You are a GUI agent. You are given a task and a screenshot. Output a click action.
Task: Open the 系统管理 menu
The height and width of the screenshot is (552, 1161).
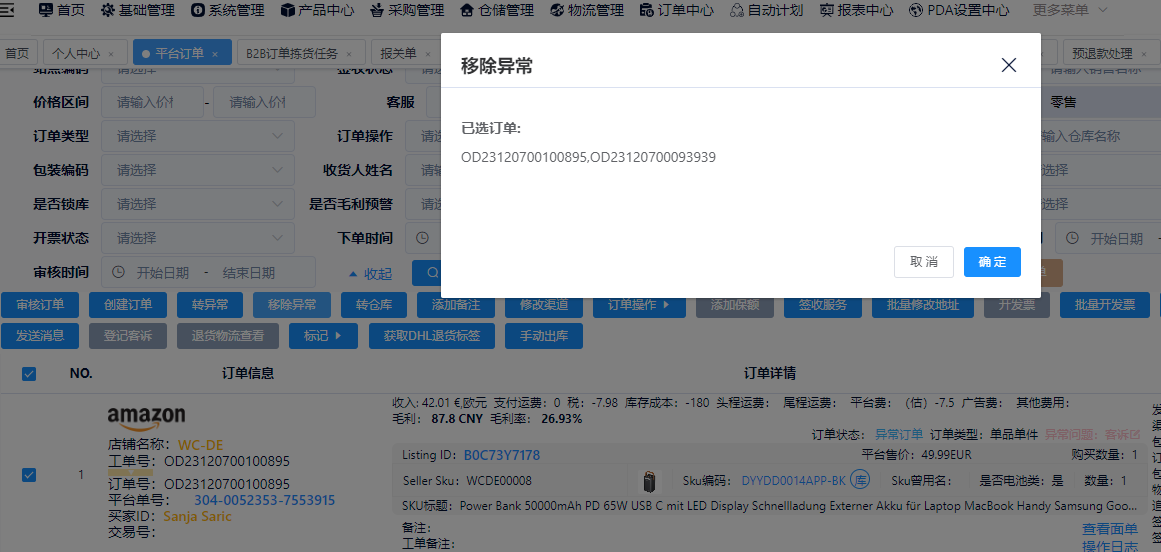[227, 10]
